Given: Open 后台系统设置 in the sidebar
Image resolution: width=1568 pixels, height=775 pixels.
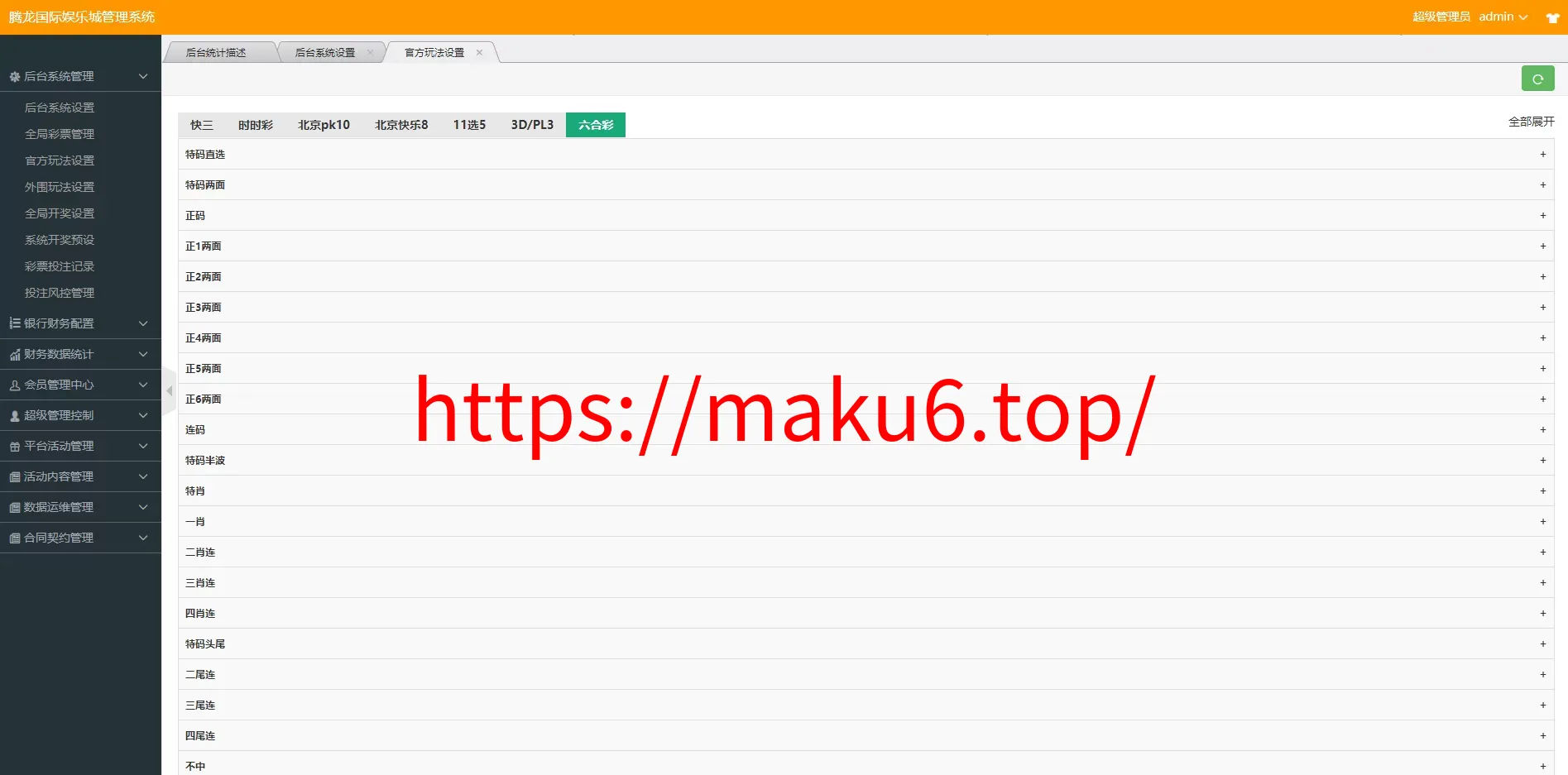Looking at the screenshot, I should pos(60,108).
